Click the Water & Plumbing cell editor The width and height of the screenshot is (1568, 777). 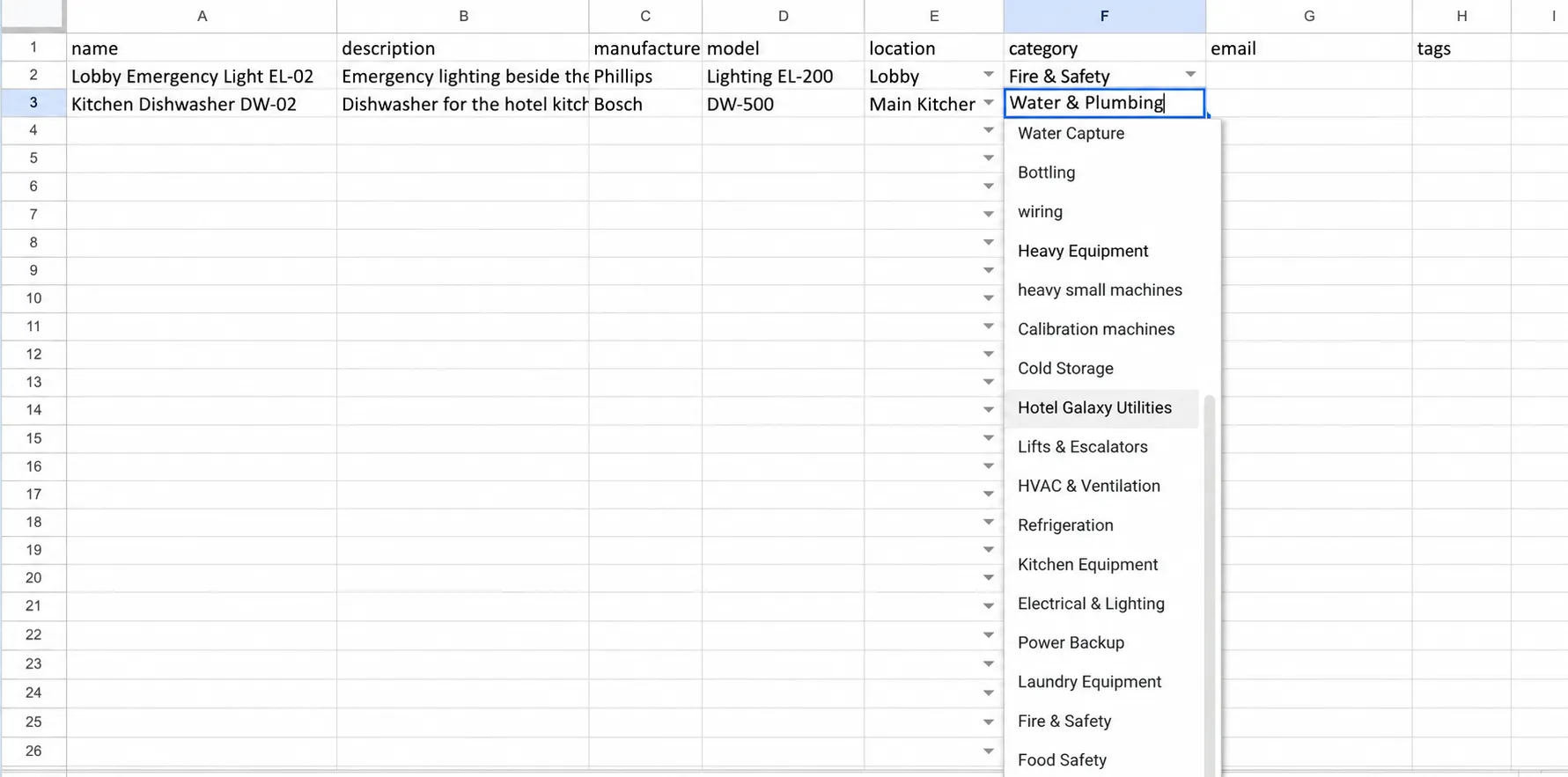1104,103
